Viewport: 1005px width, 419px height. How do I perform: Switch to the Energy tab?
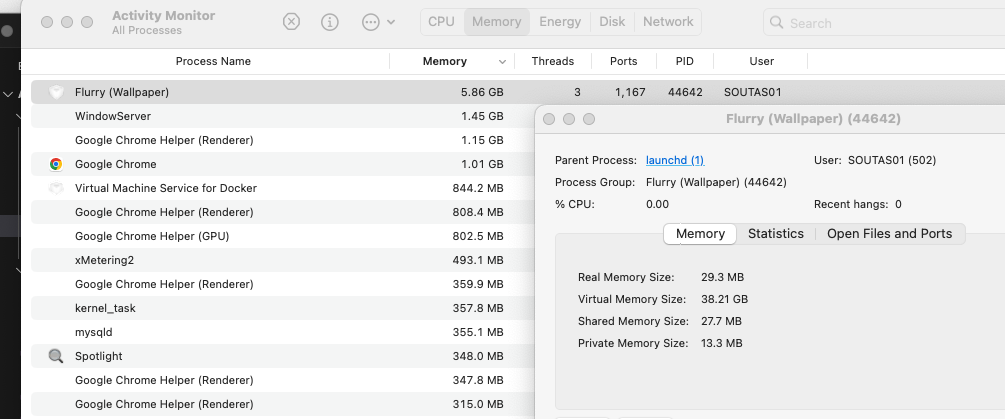click(560, 22)
